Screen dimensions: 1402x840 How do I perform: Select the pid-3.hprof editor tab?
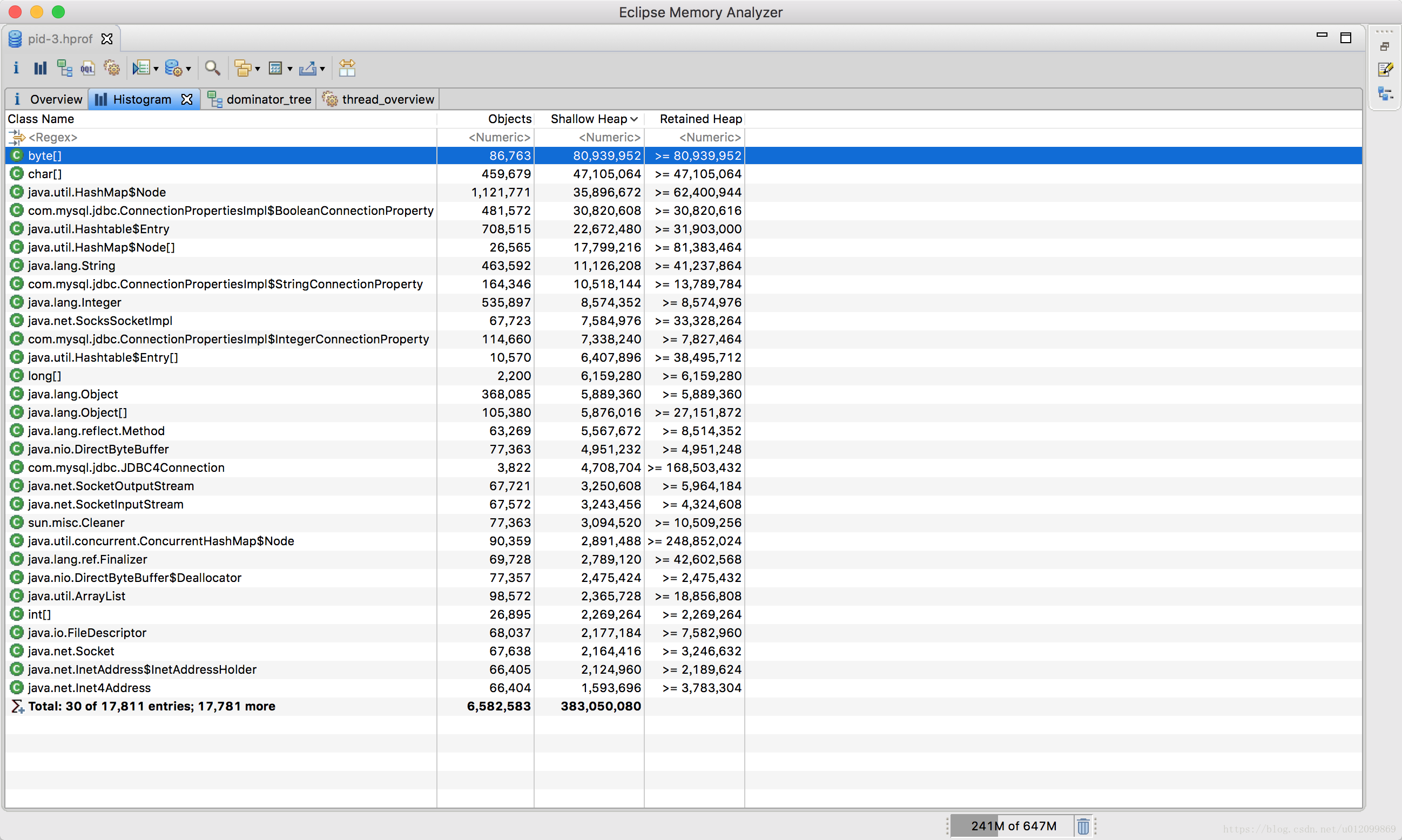(60, 39)
